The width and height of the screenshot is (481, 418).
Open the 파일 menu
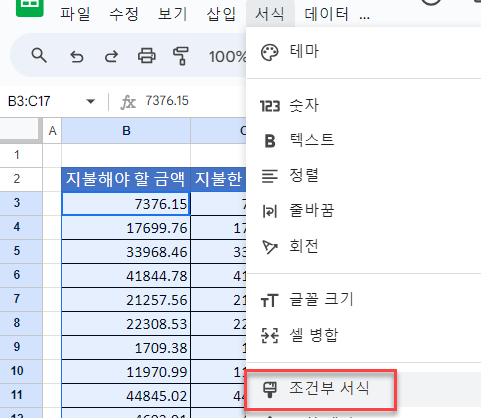point(75,14)
